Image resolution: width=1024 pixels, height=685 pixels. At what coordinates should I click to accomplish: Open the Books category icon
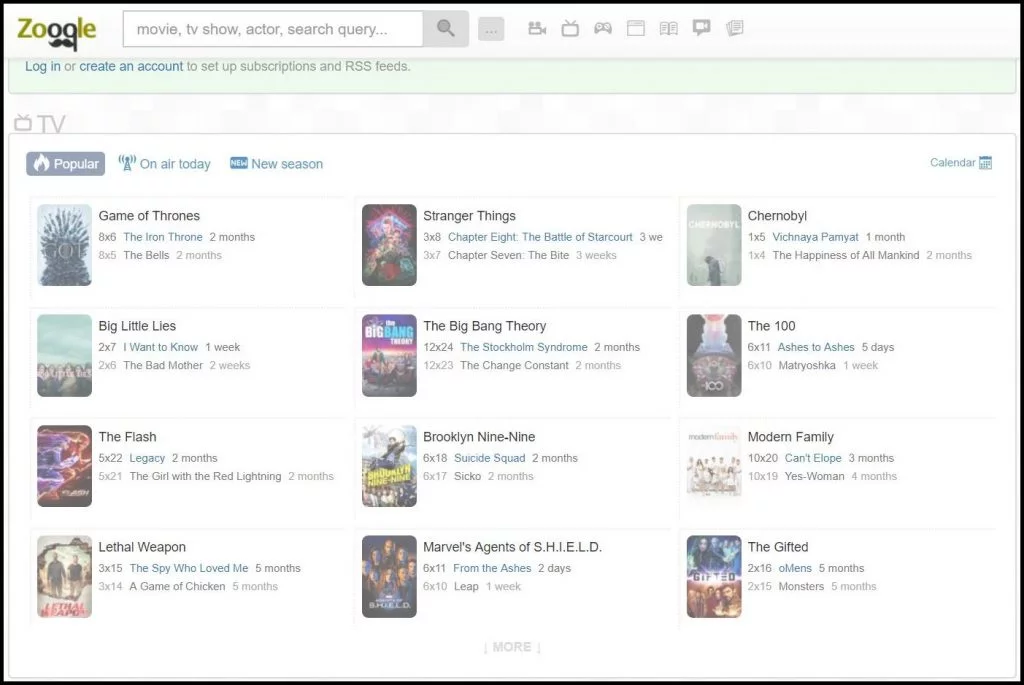click(668, 29)
